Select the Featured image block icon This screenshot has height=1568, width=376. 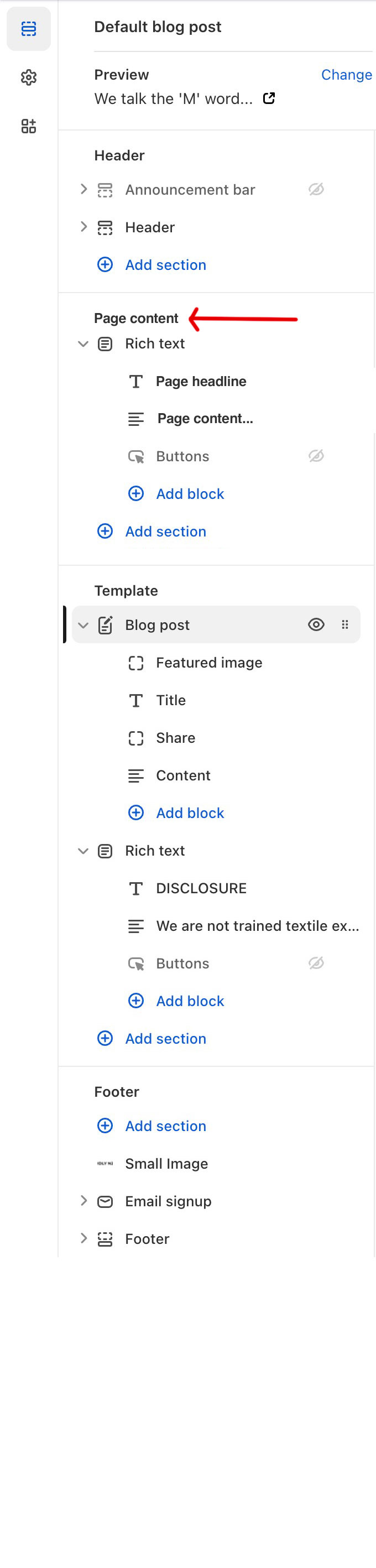coord(135,663)
